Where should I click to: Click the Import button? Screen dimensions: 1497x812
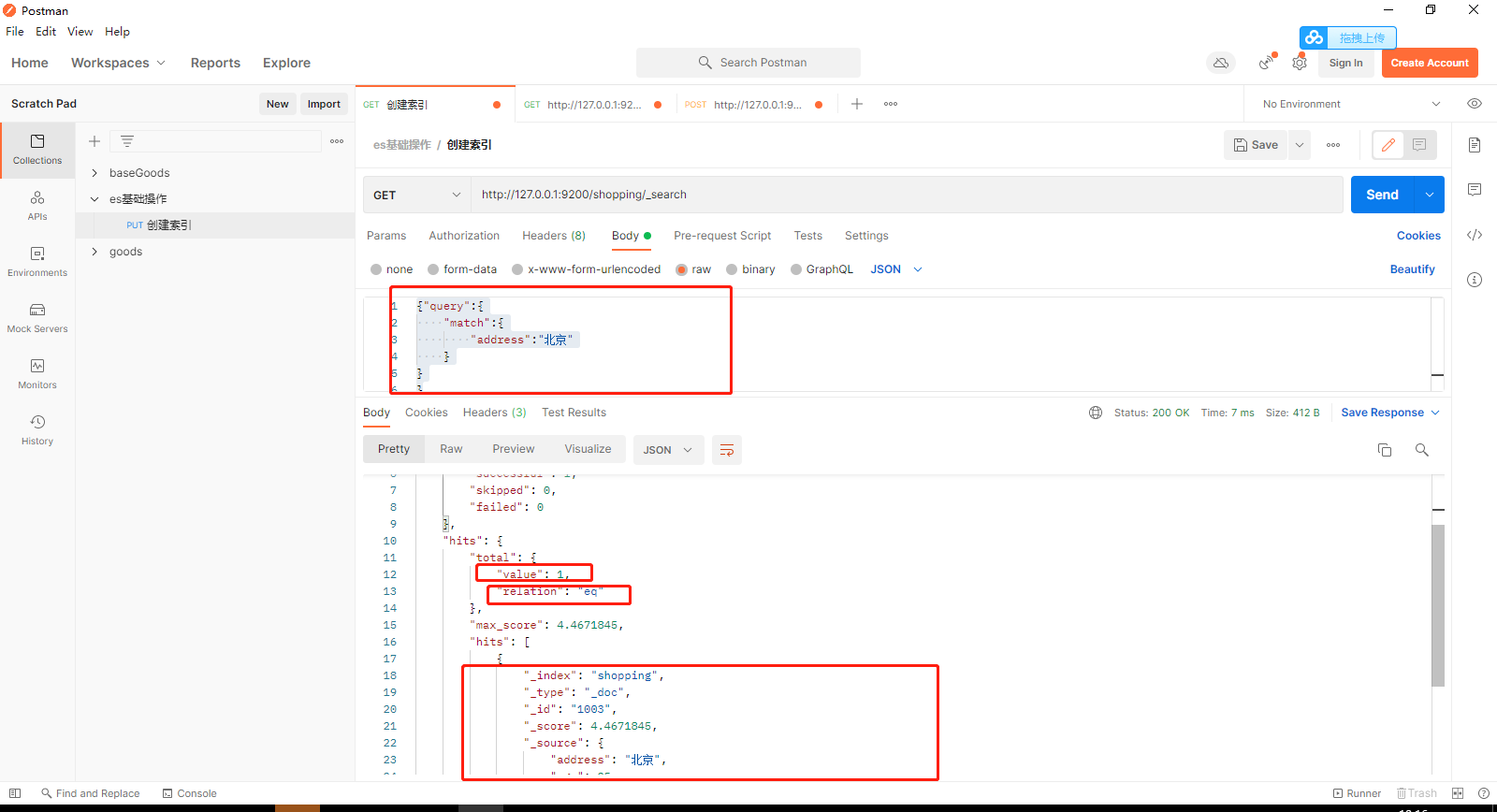point(324,104)
